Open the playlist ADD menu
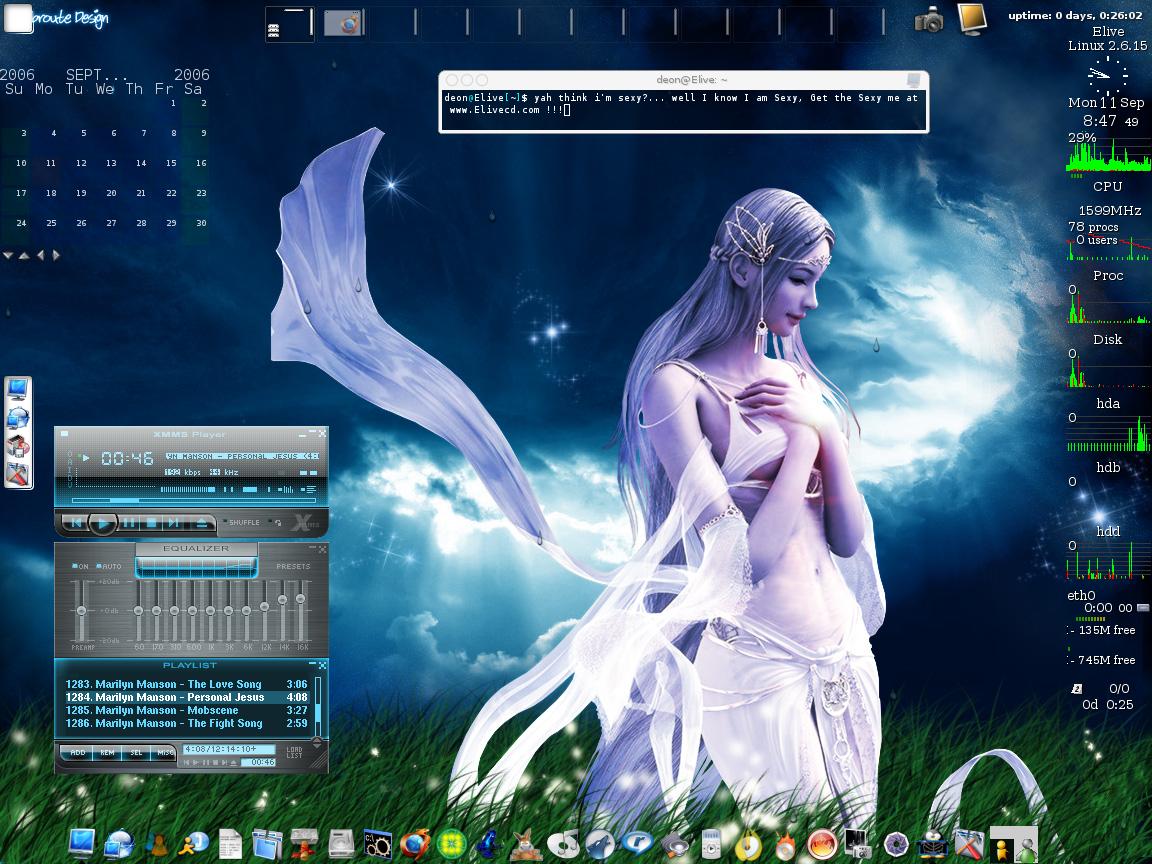 (78, 752)
